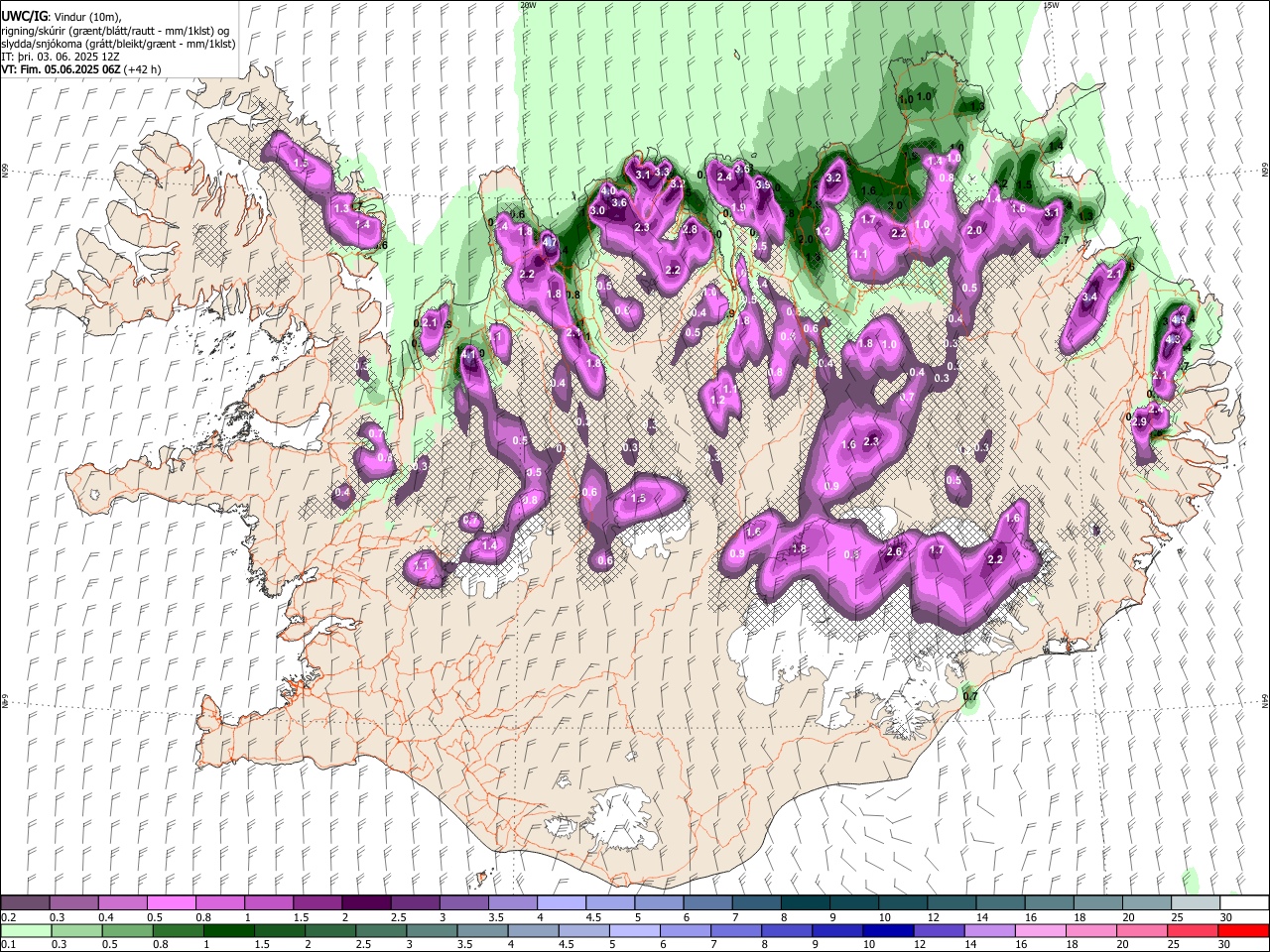The width and height of the screenshot is (1270, 952).
Task: Select the rain legend swatch between 25 and 30
Action: click(x=1193, y=931)
